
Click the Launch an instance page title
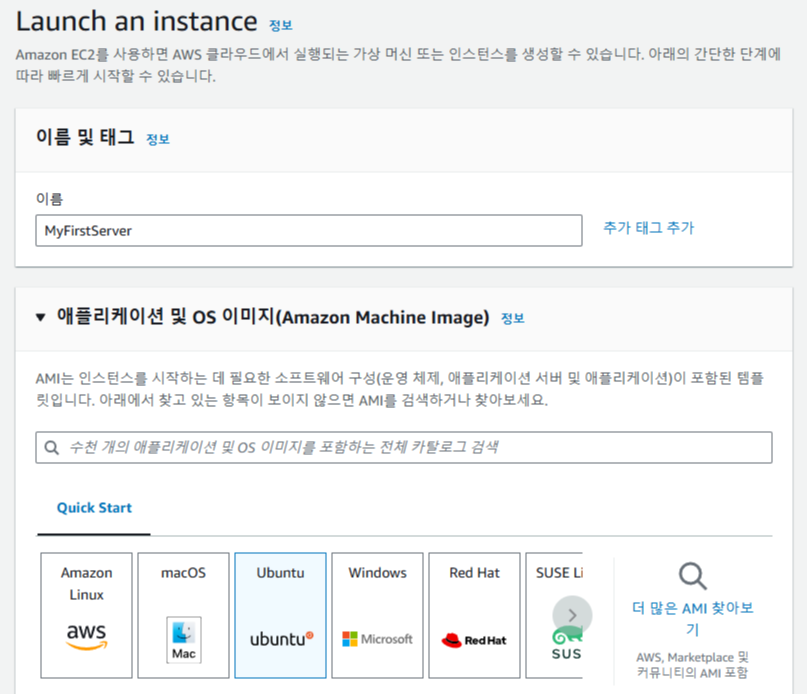136,22
